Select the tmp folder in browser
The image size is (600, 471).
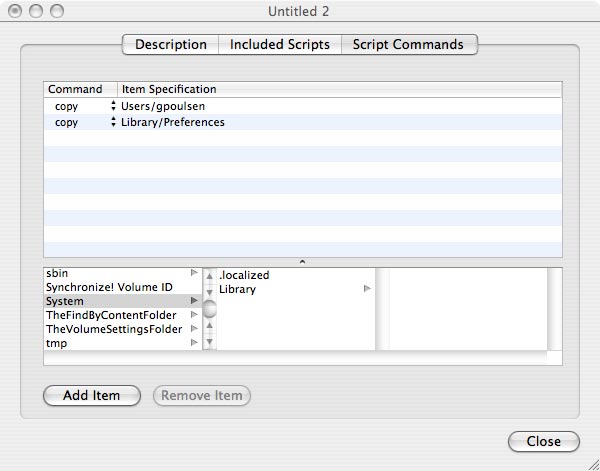point(56,343)
